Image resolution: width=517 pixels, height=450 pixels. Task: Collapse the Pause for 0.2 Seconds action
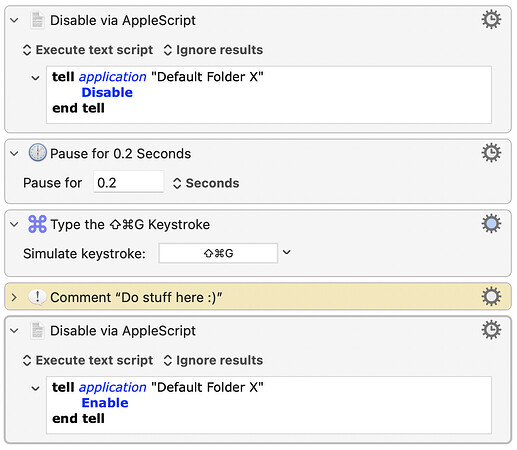[14, 154]
